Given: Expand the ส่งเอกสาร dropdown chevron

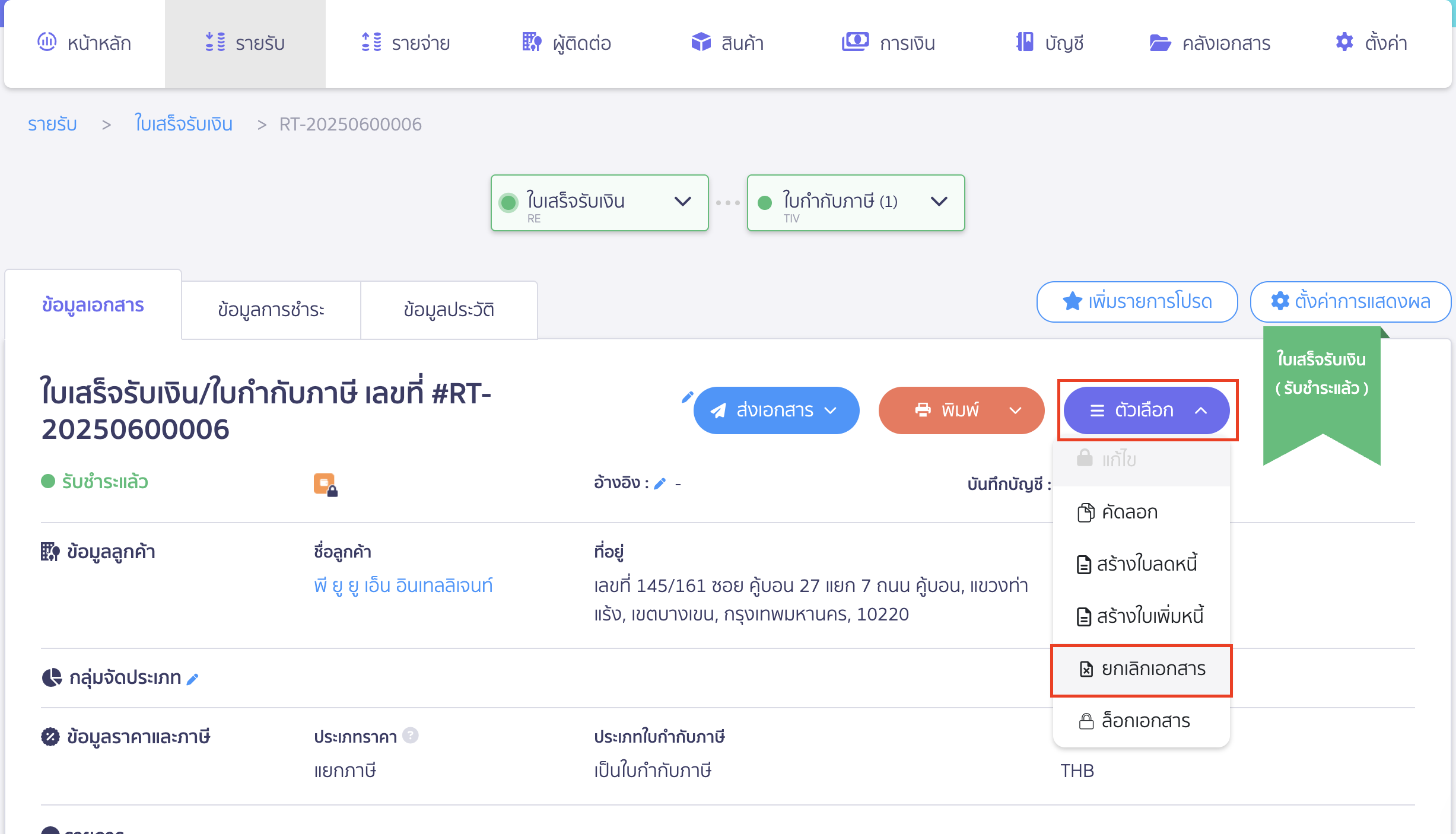Looking at the screenshot, I should (831, 410).
